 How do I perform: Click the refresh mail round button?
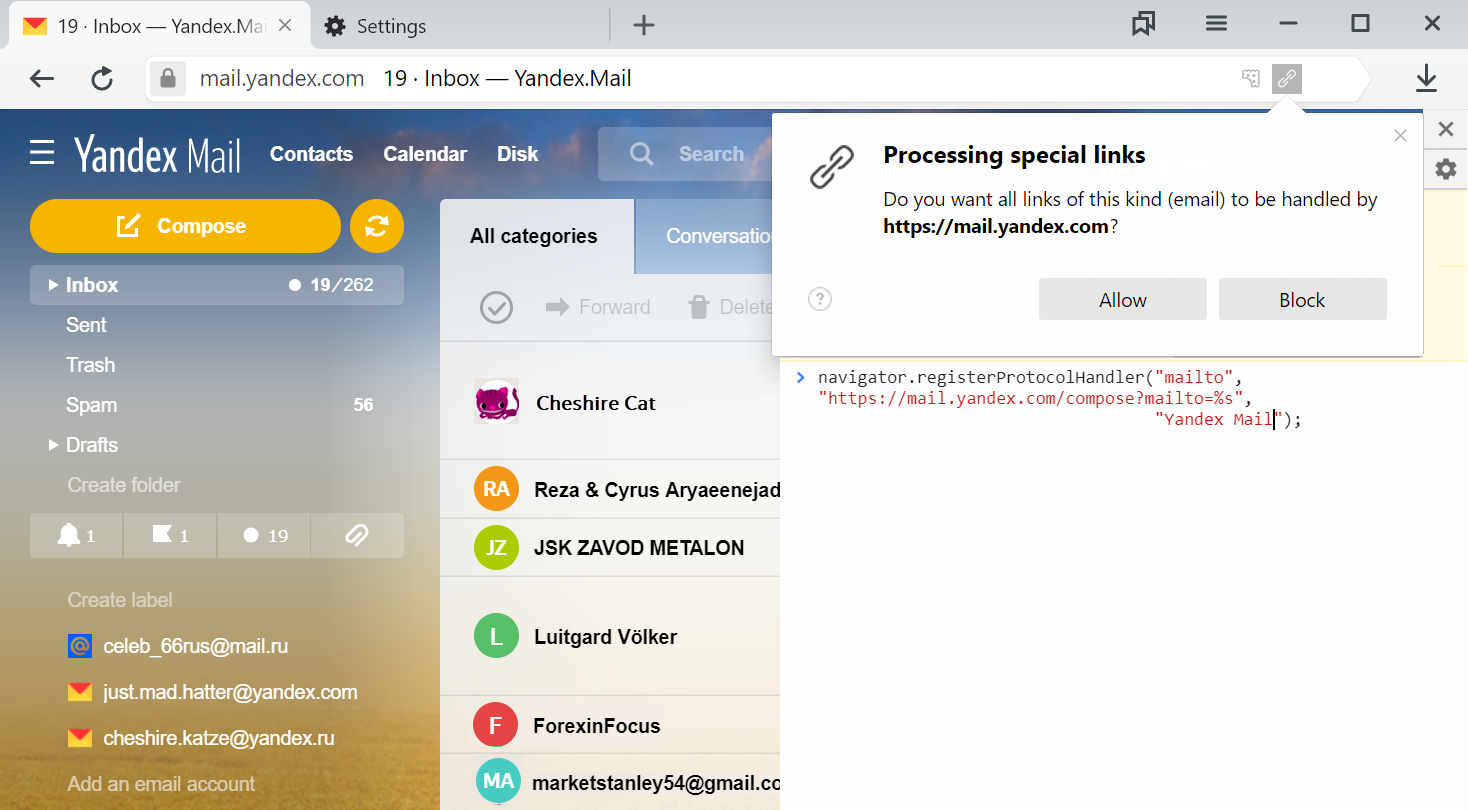tap(377, 226)
